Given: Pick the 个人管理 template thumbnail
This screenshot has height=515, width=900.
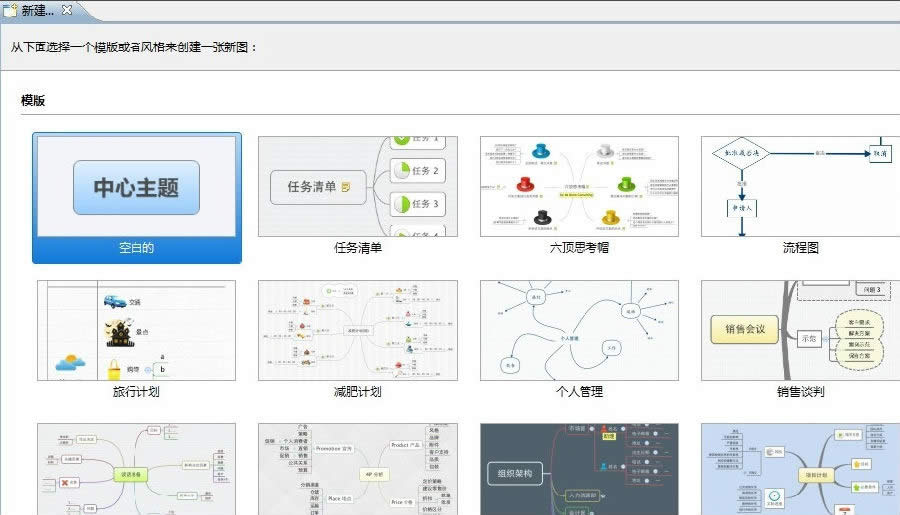Looking at the screenshot, I should 579,330.
